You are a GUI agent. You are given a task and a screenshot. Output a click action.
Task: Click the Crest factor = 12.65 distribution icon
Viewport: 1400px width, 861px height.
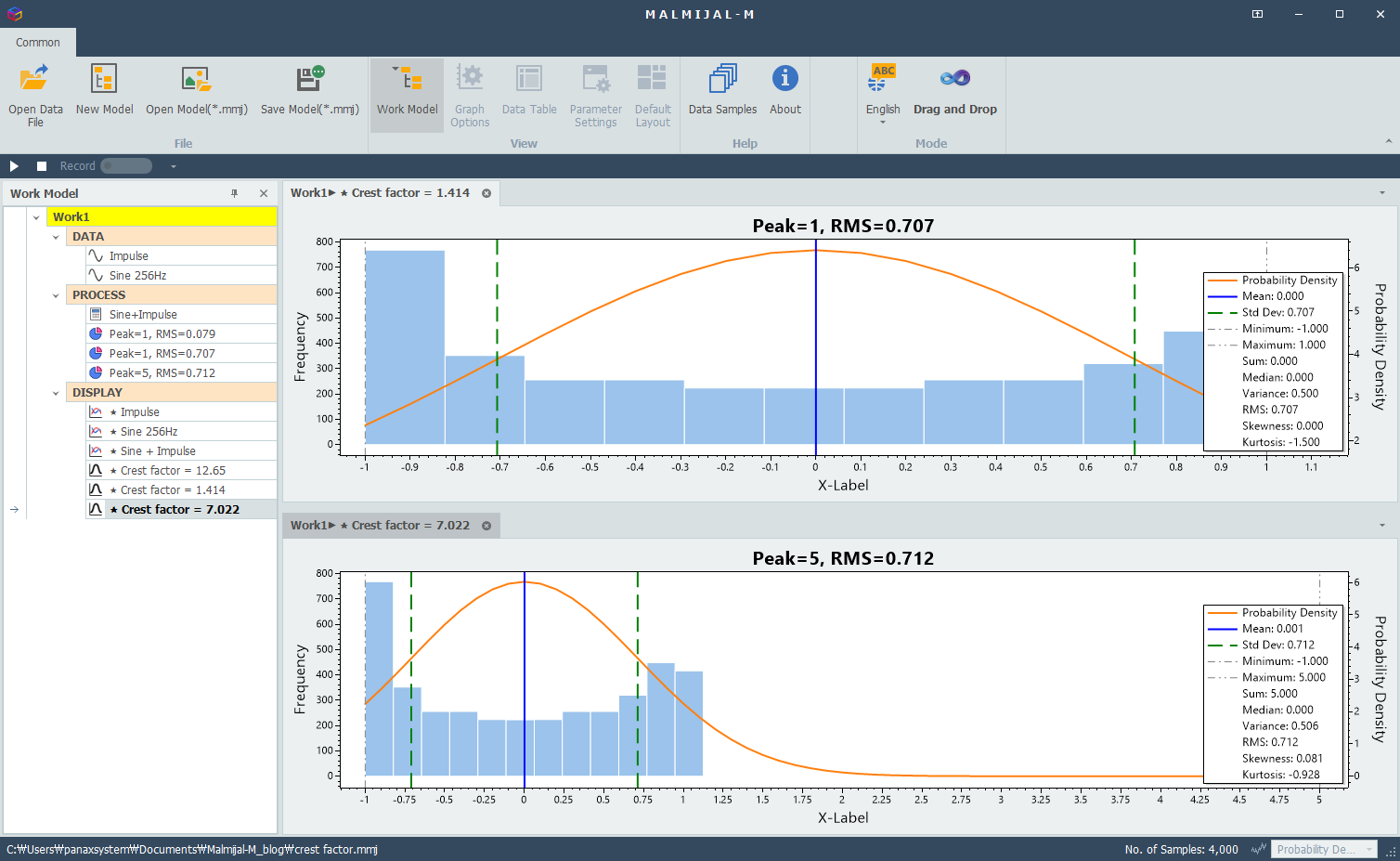(x=96, y=471)
